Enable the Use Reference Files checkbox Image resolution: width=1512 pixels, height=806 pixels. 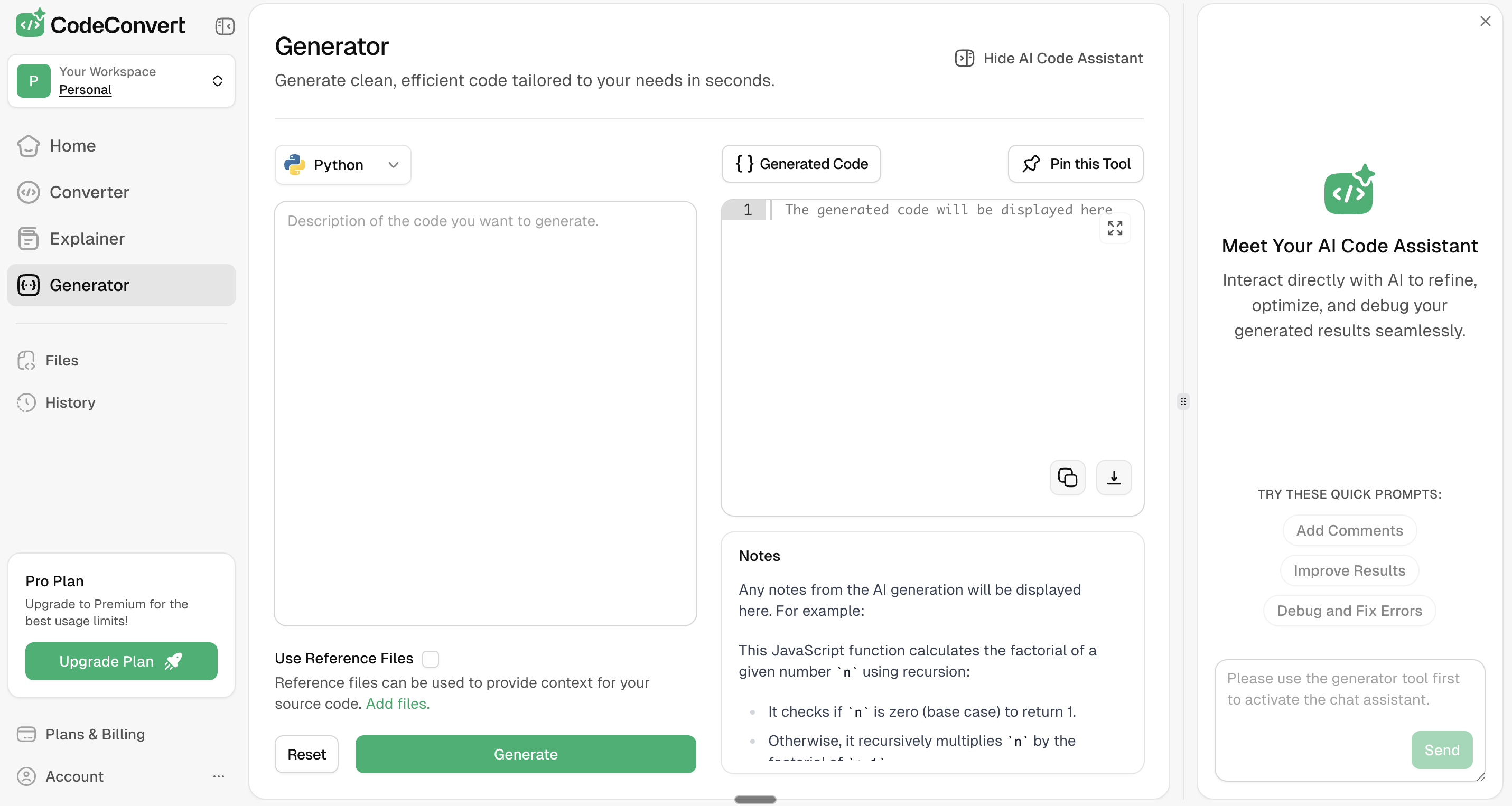coord(430,659)
